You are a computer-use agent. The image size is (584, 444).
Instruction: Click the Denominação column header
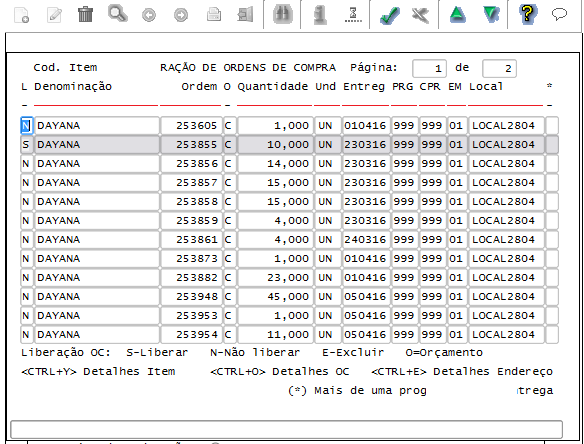73,87
